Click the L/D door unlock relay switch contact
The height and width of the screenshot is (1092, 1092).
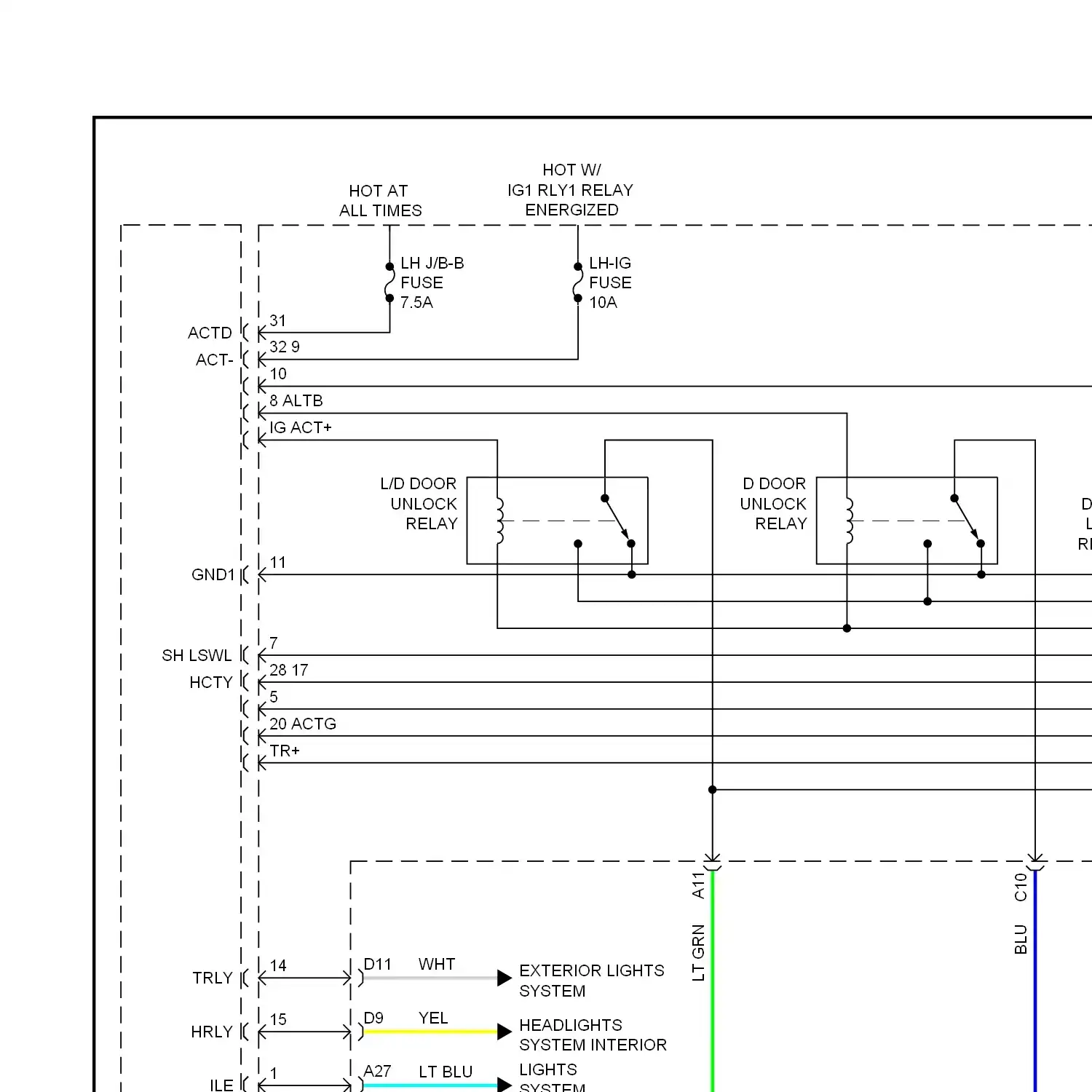(617, 521)
